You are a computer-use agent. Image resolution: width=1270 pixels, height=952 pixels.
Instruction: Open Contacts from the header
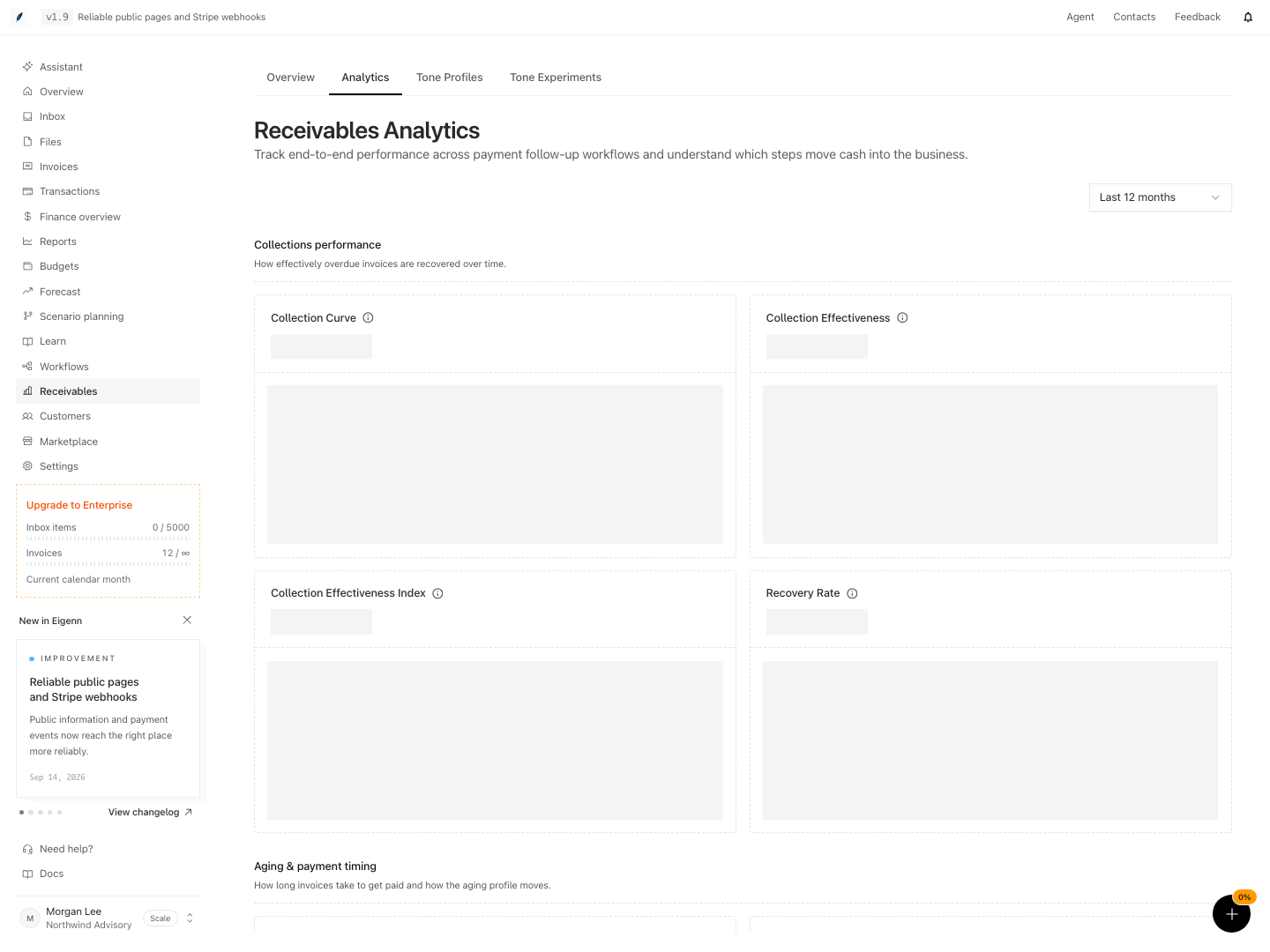coord(1134,17)
